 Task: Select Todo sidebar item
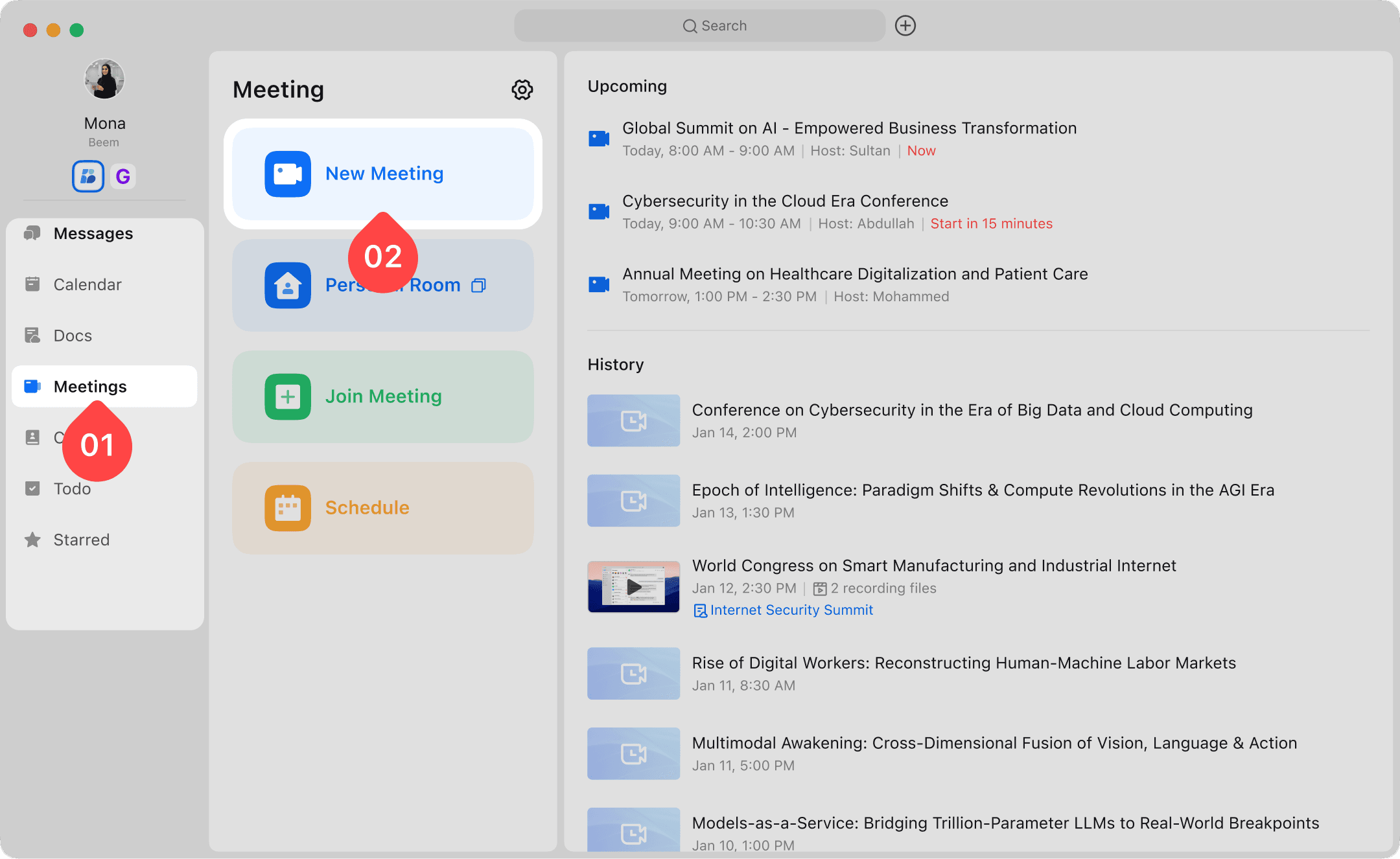tap(72, 489)
